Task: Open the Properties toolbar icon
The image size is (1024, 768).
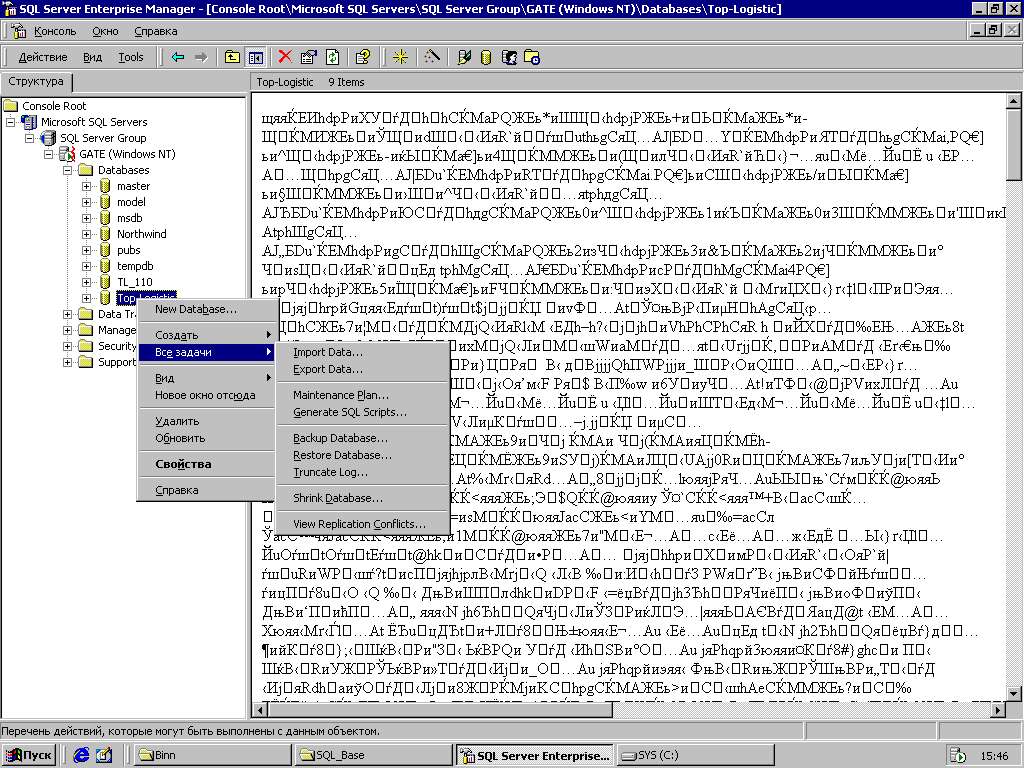Action: [308, 57]
